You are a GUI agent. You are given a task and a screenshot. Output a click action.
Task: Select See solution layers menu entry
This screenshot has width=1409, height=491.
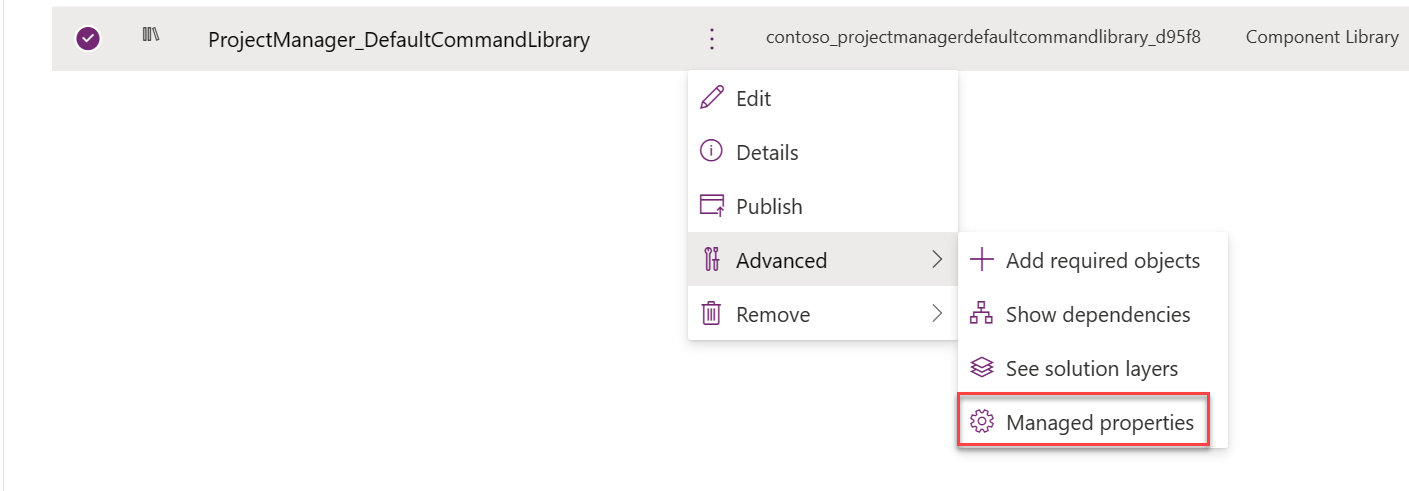(1091, 368)
